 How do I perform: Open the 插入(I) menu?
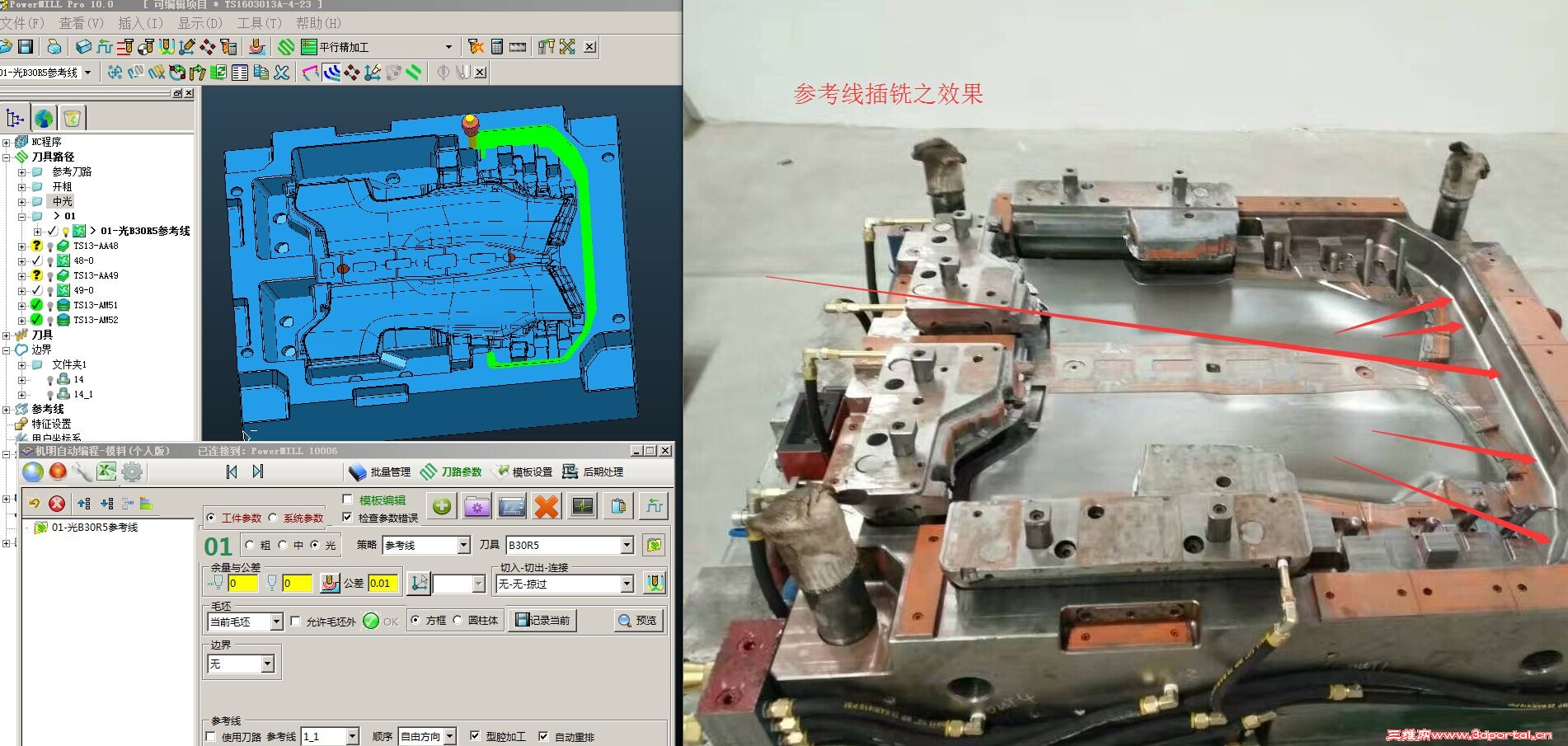click(140, 23)
